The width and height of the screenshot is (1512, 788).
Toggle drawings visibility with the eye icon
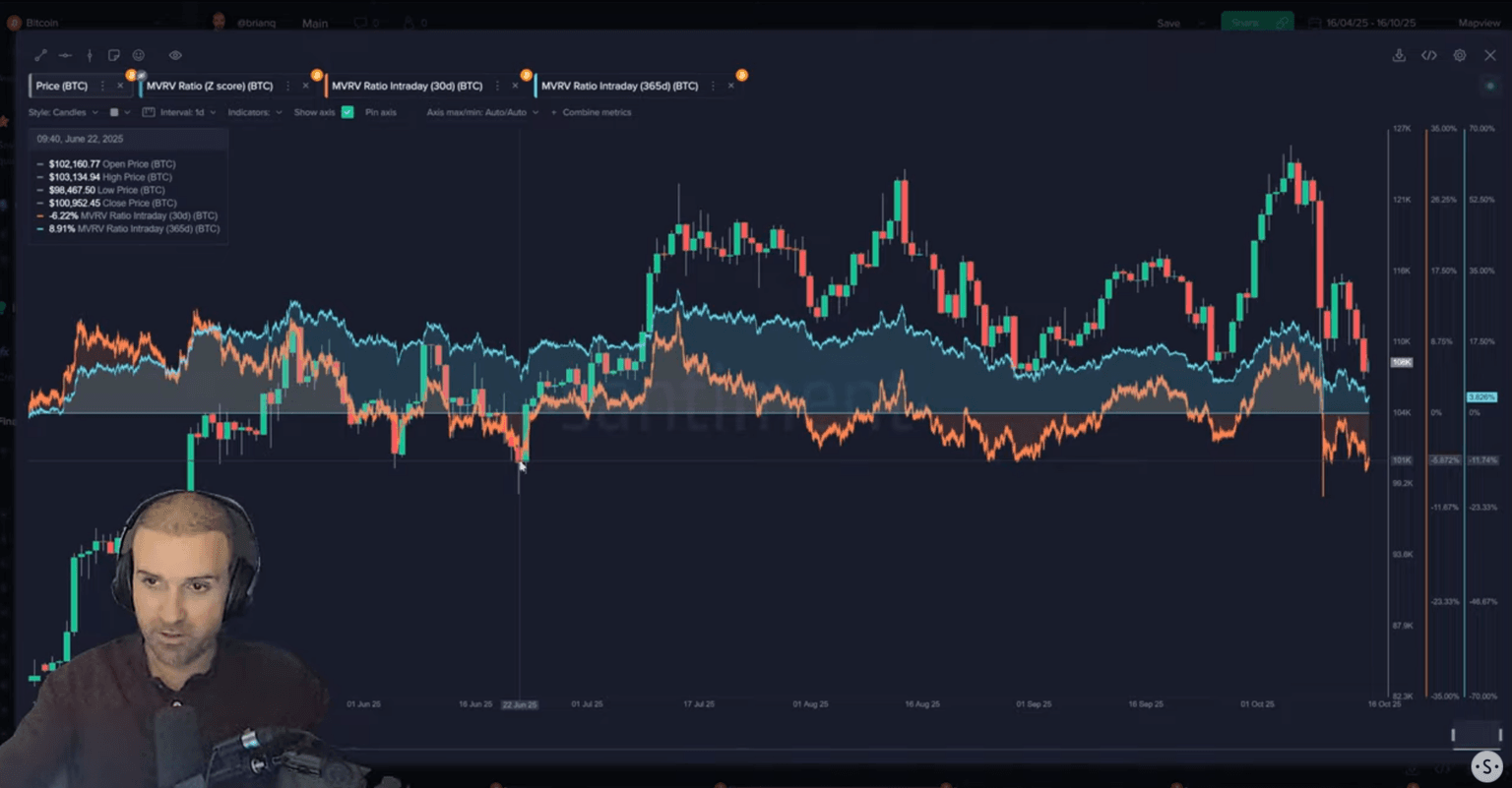tap(175, 56)
